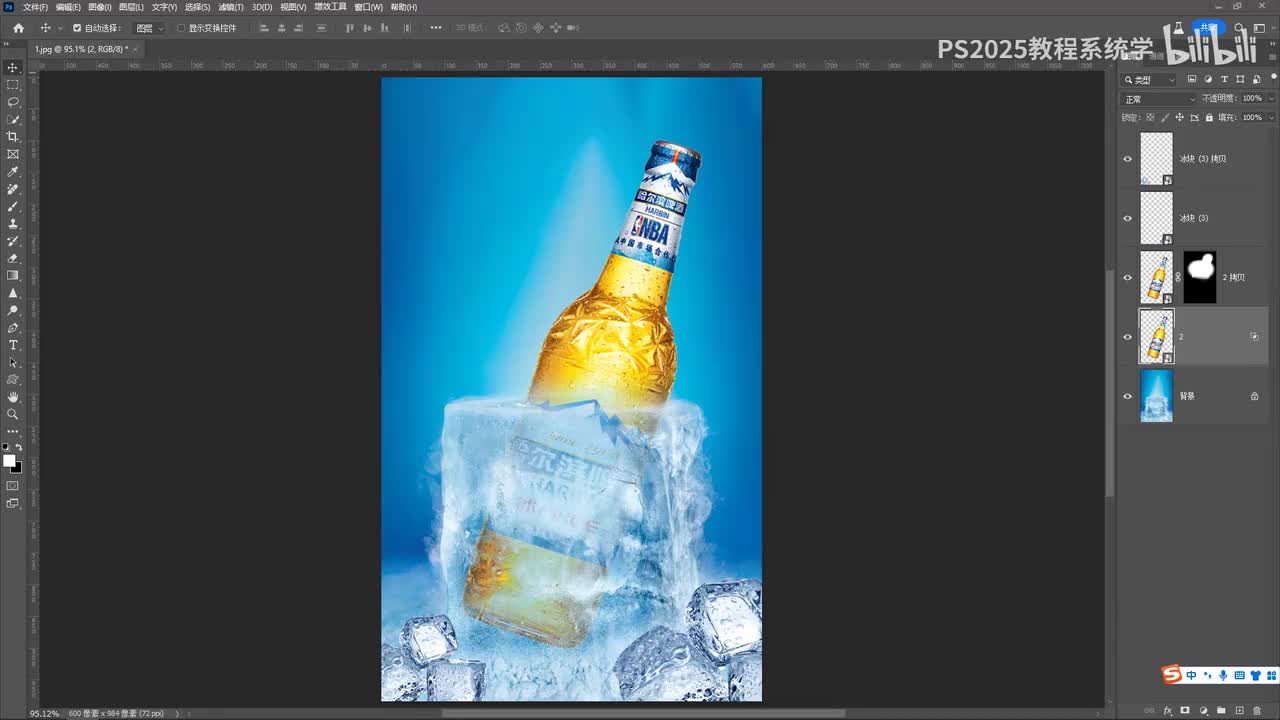Viewport: 1280px width, 720px height.
Task: Select the Lasso tool
Action: pyautogui.click(x=13, y=102)
